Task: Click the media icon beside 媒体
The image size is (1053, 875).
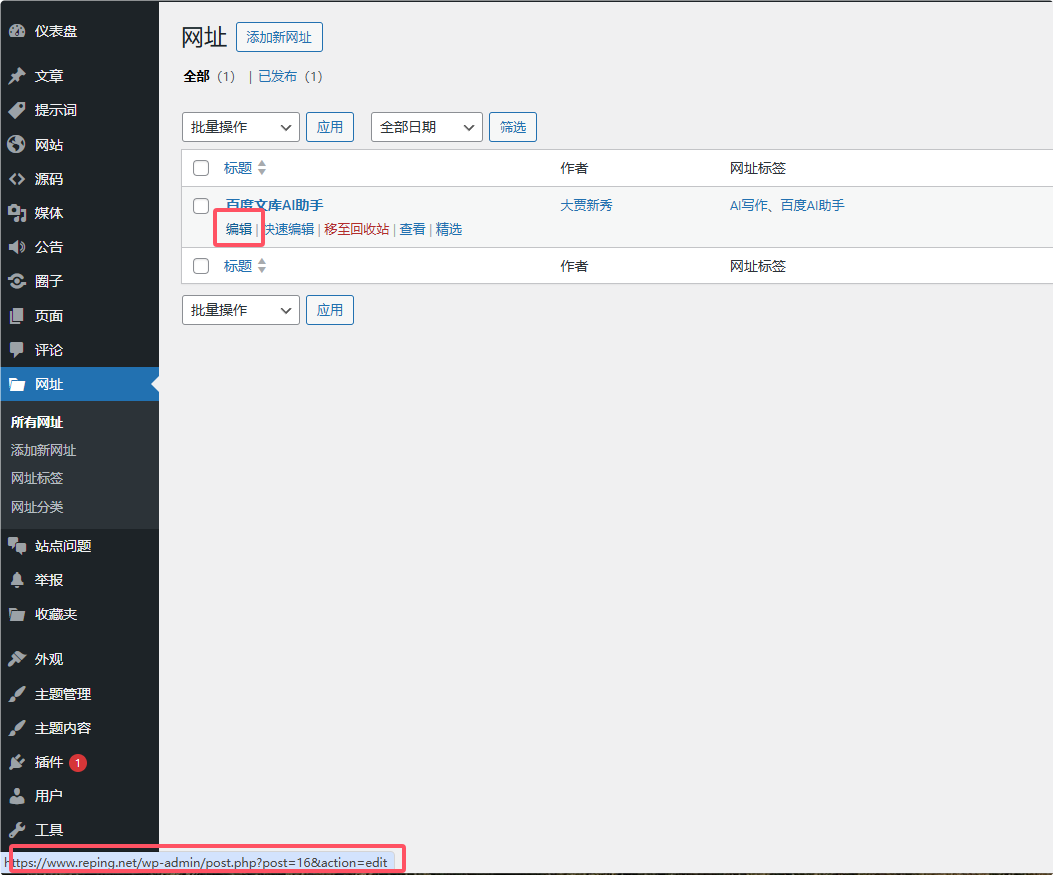Action: coord(17,213)
